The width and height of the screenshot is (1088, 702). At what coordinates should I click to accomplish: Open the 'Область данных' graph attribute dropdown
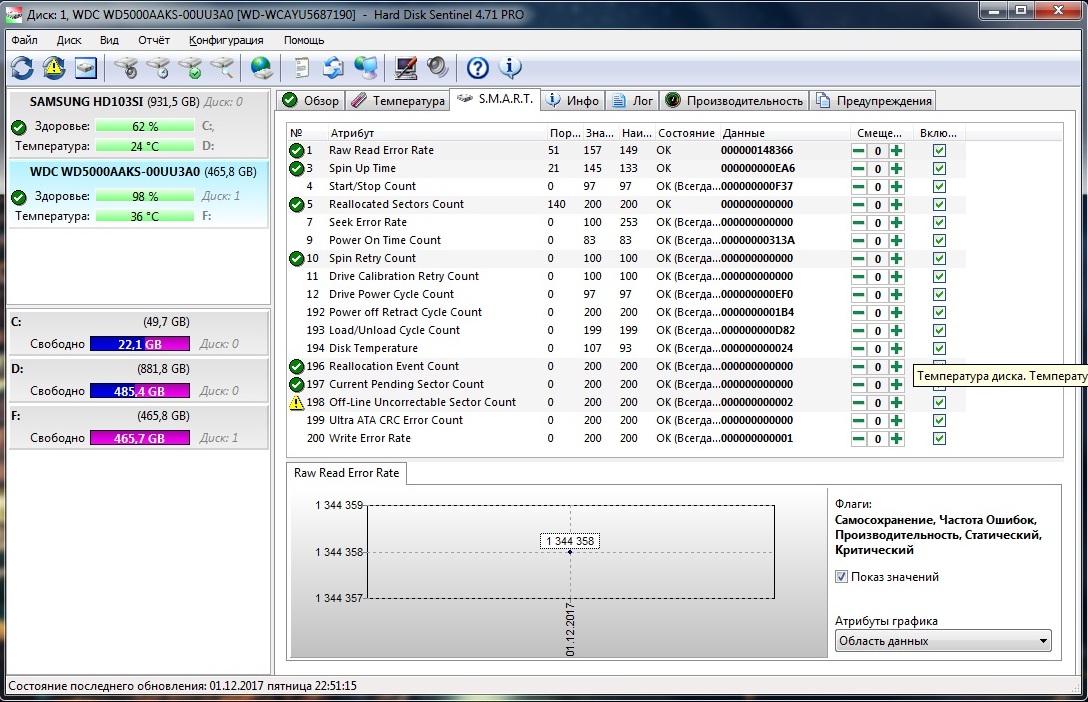[x=943, y=641]
